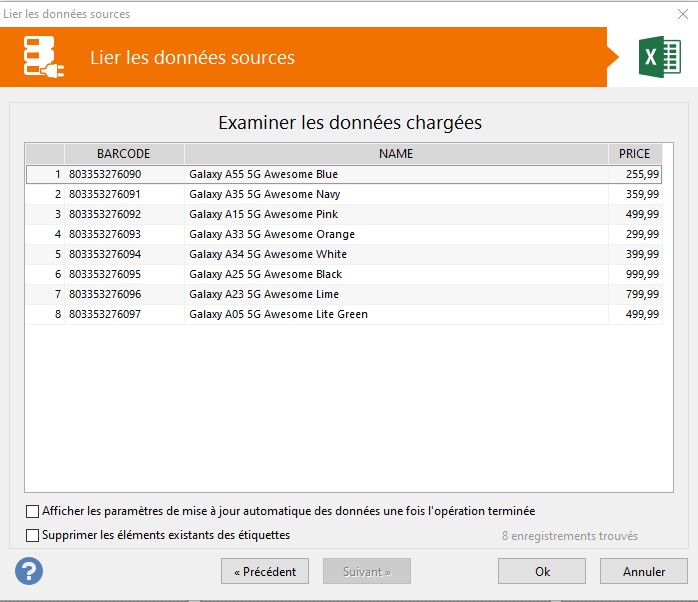
Task: Select the price 999,99 cell
Action: 635,274
